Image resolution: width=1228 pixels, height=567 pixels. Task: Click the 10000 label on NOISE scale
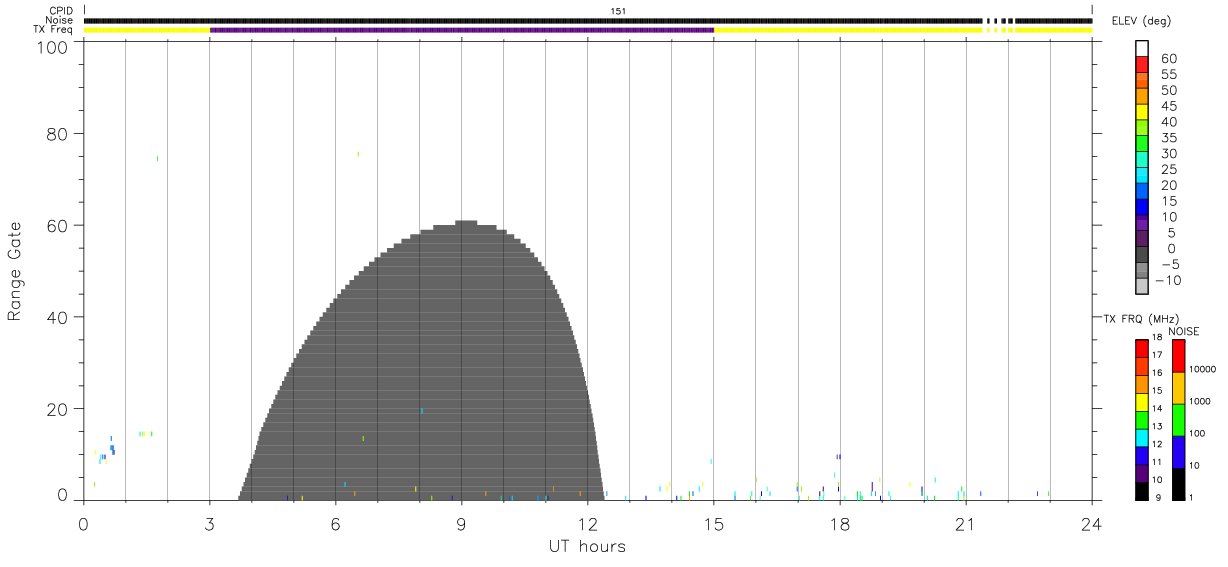[x=1205, y=369]
